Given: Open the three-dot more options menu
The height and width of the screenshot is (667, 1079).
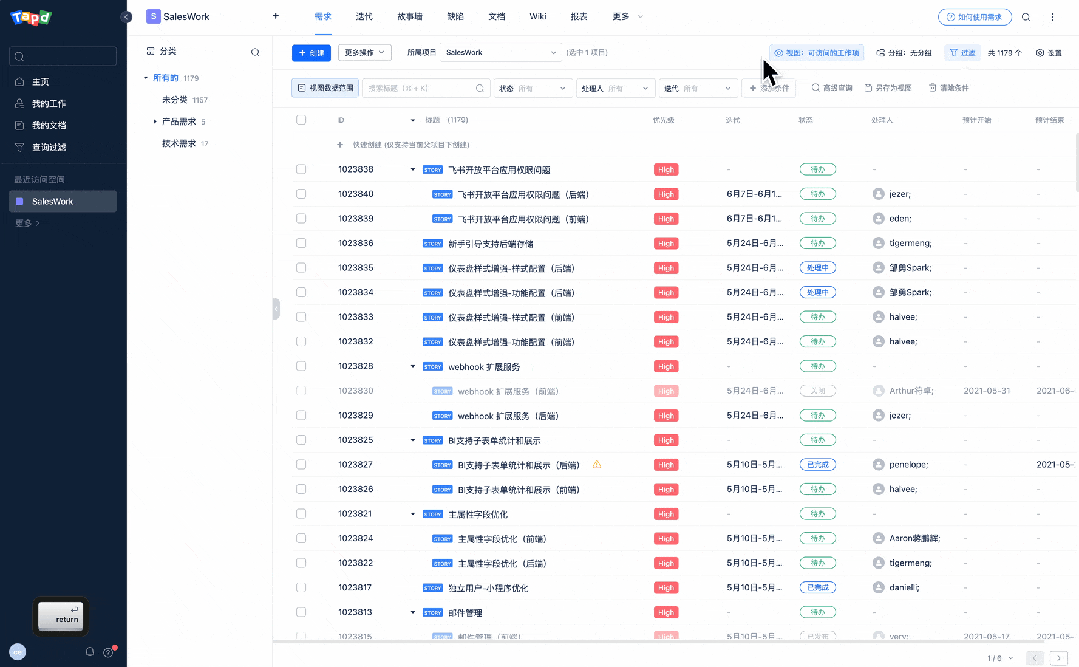Looking at the screenshot, I should pyautogui.click(x=1052, y=17).
